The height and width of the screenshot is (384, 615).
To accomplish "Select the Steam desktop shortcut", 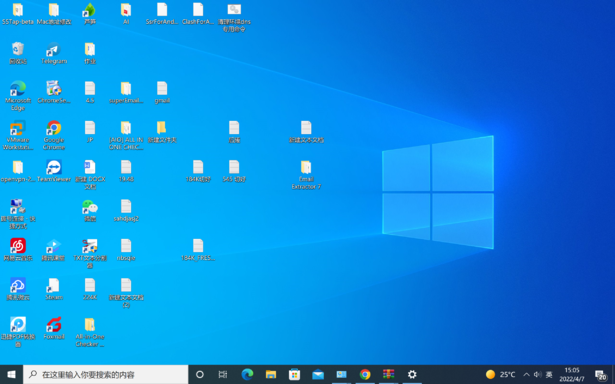I will tap(54, 289).
